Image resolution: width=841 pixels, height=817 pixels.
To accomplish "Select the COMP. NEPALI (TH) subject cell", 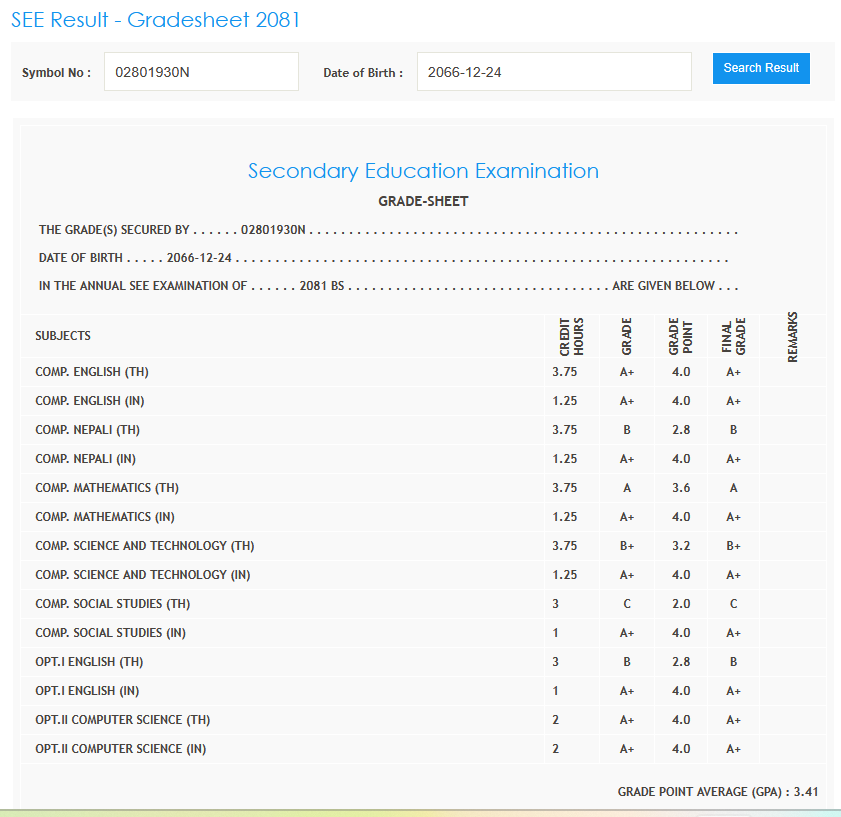I will (87, 430).
